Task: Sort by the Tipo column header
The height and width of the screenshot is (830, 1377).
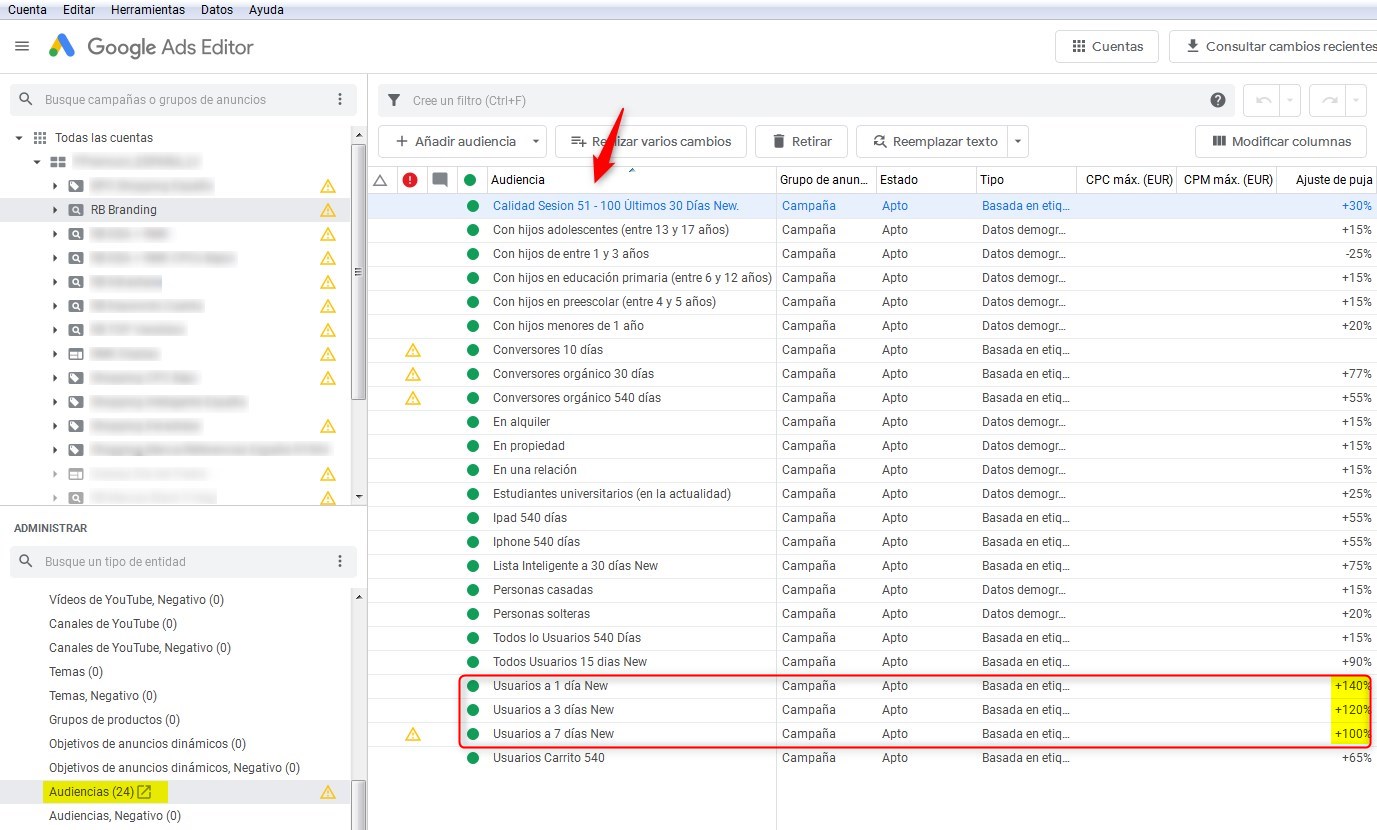Action: tap(1026, 180)
